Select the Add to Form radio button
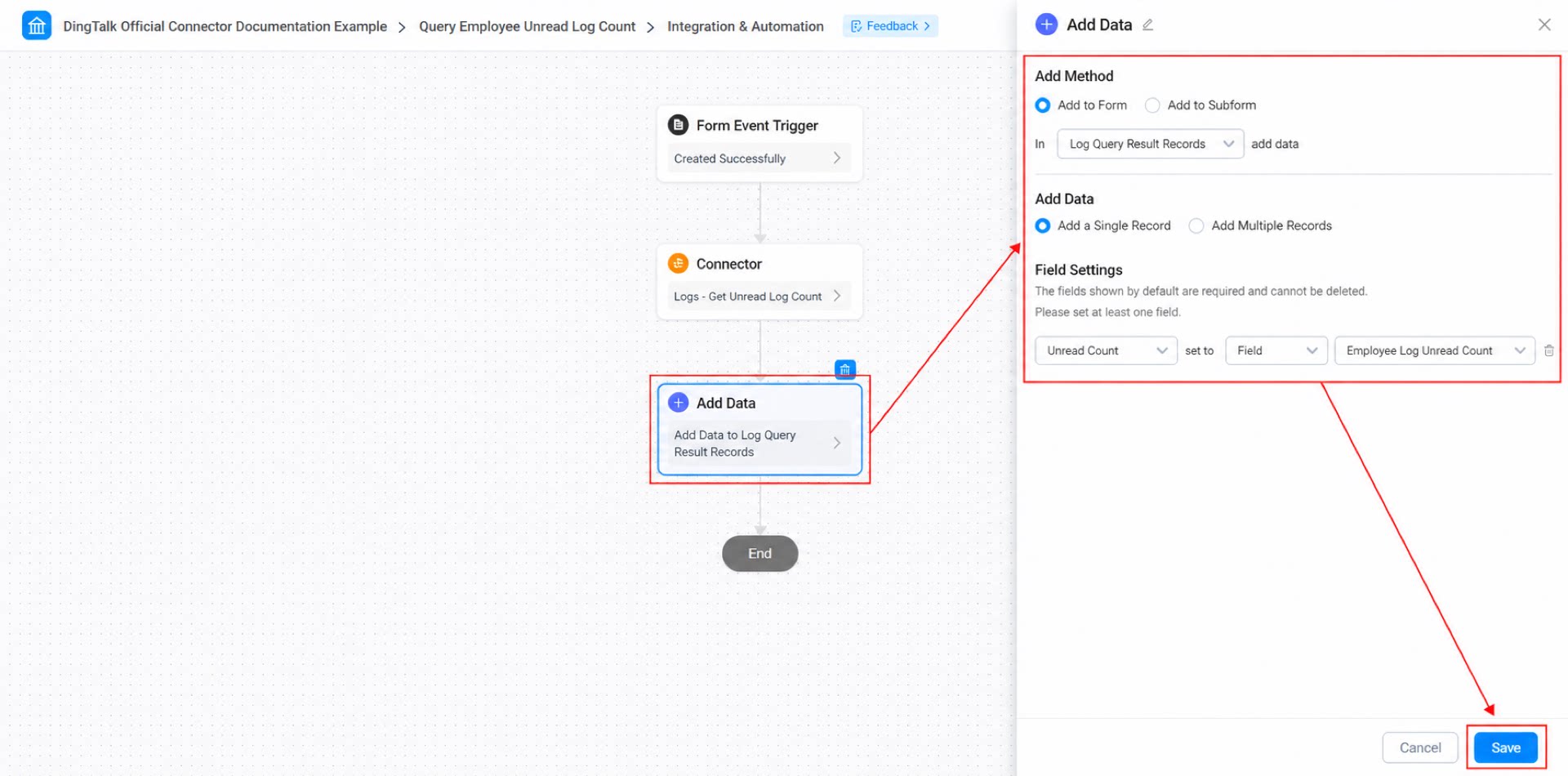Screen dimensions: 1568x776 (x=1043, y=105)
